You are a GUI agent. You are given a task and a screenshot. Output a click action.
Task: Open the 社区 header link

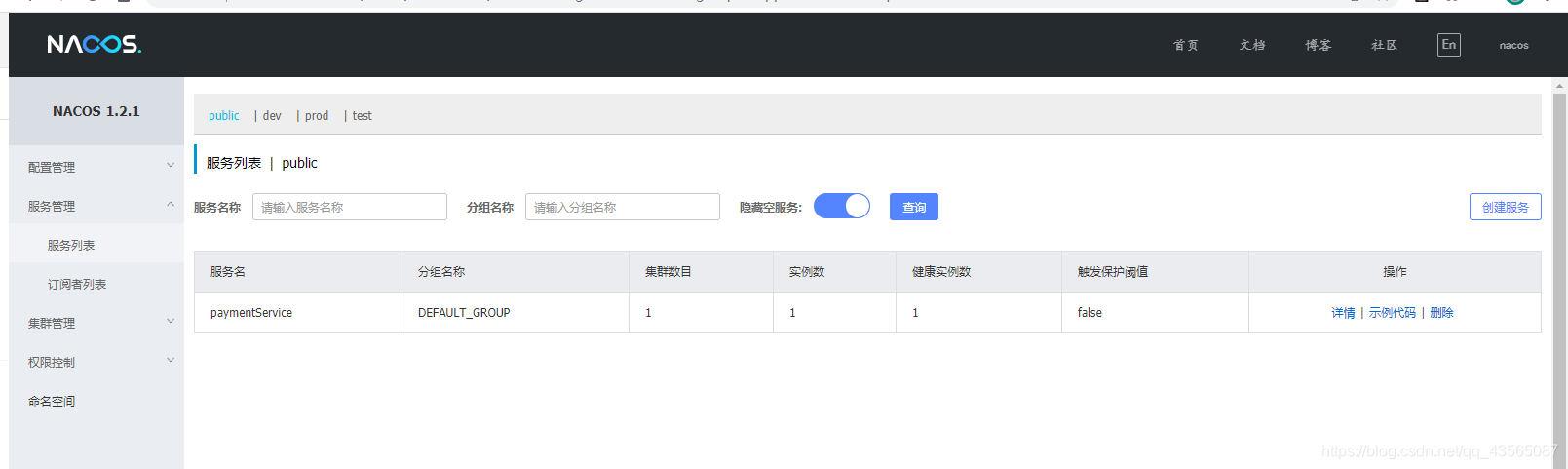(x=1384, y=45)
